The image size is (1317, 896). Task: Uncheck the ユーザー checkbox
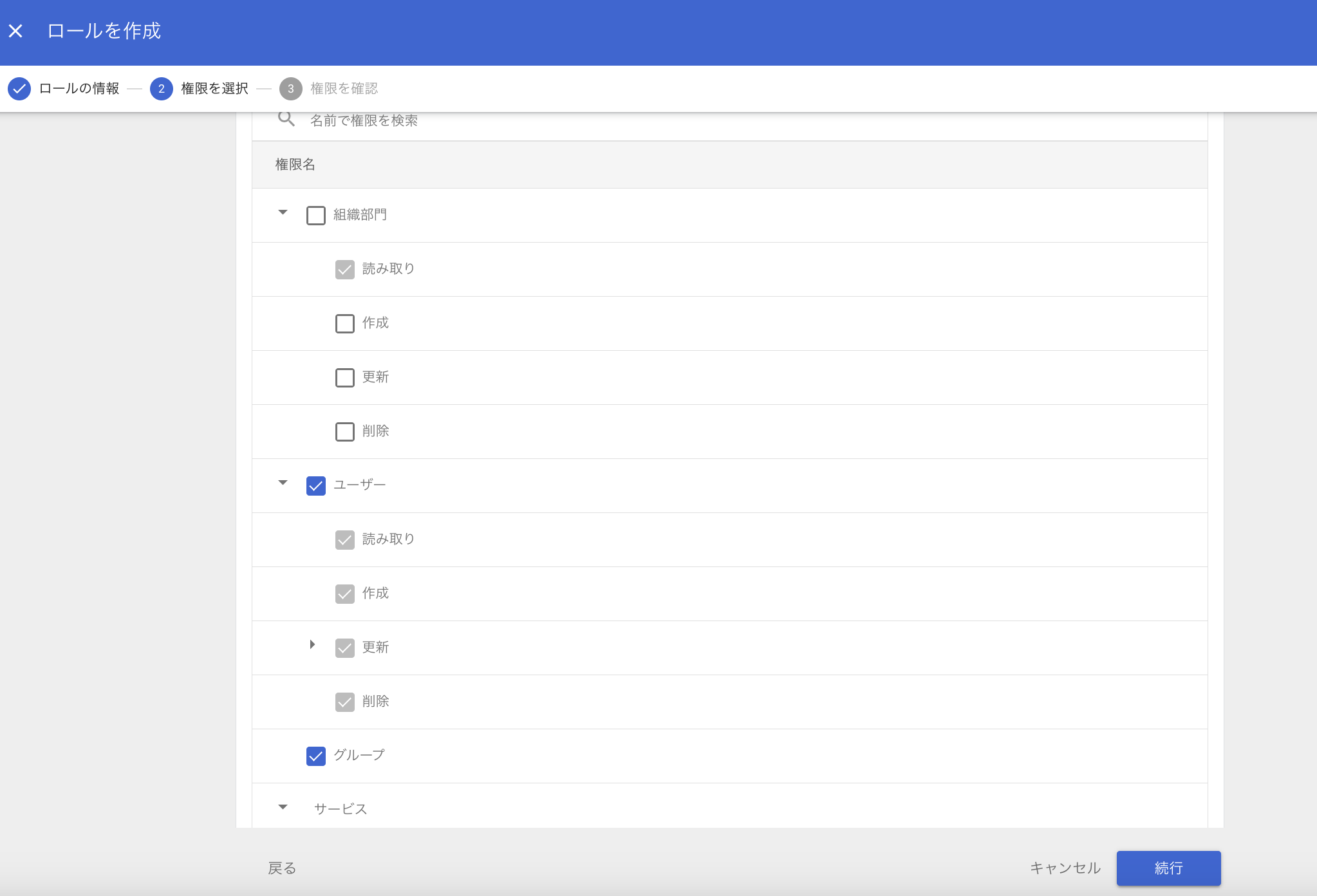pyautogui.click(x=315, y=485)
